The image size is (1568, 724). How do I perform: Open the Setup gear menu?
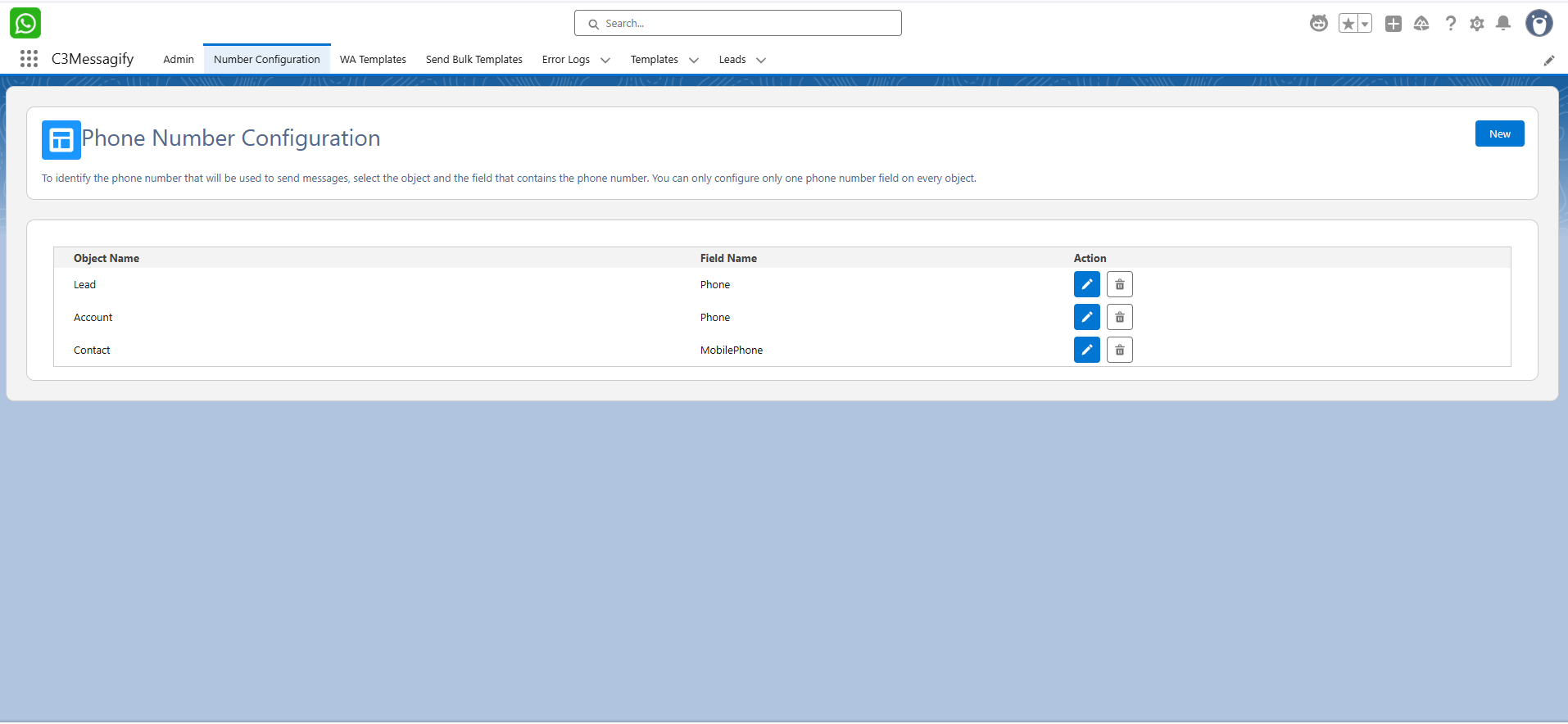tap(1476, 24)
